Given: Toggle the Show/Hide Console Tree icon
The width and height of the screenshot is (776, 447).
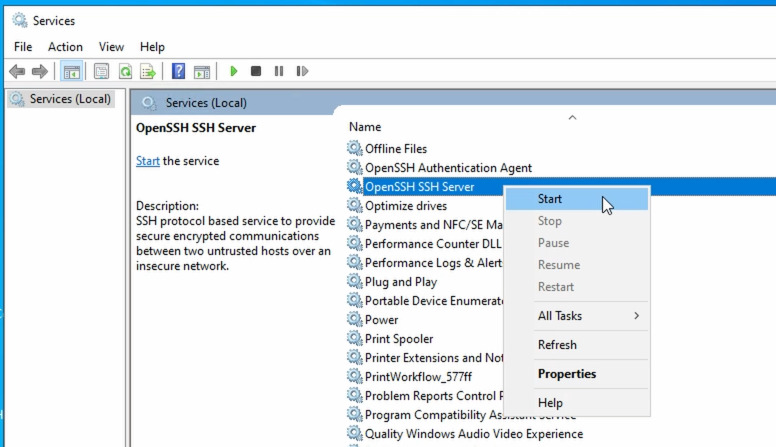Looking at the screenshot, I should (71, 71).
